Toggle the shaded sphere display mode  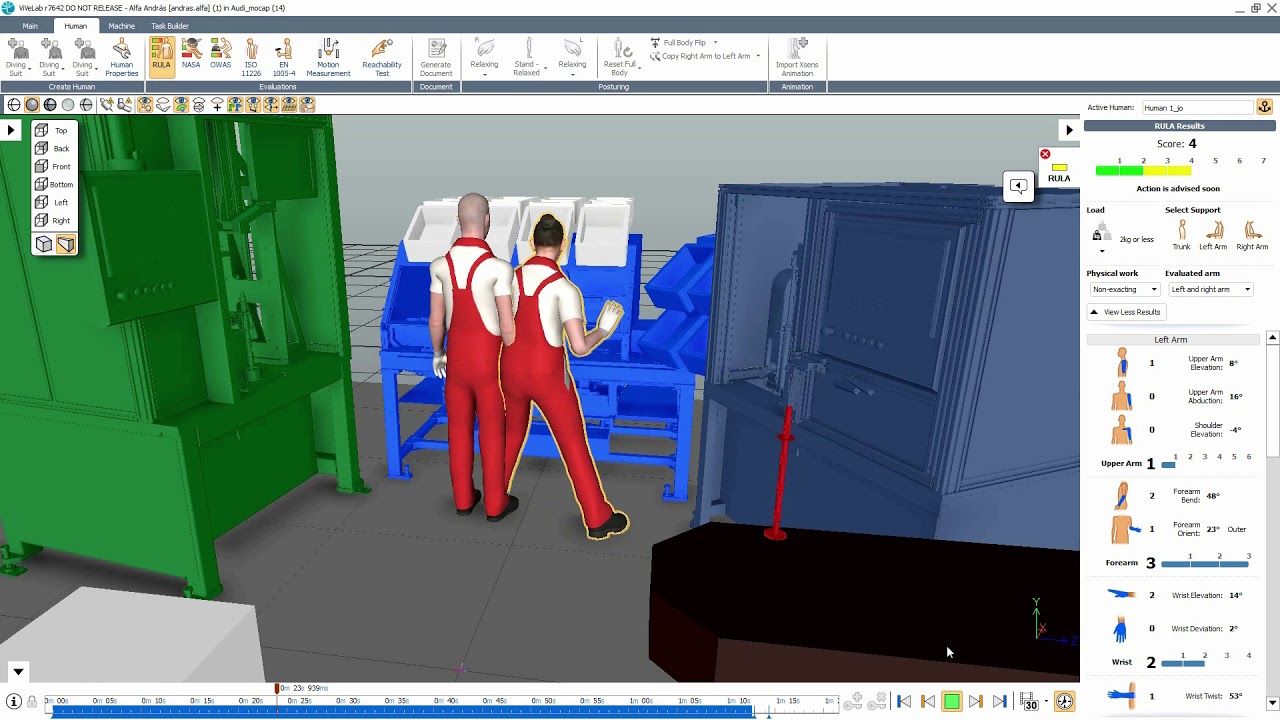click(x=32, y=104)
